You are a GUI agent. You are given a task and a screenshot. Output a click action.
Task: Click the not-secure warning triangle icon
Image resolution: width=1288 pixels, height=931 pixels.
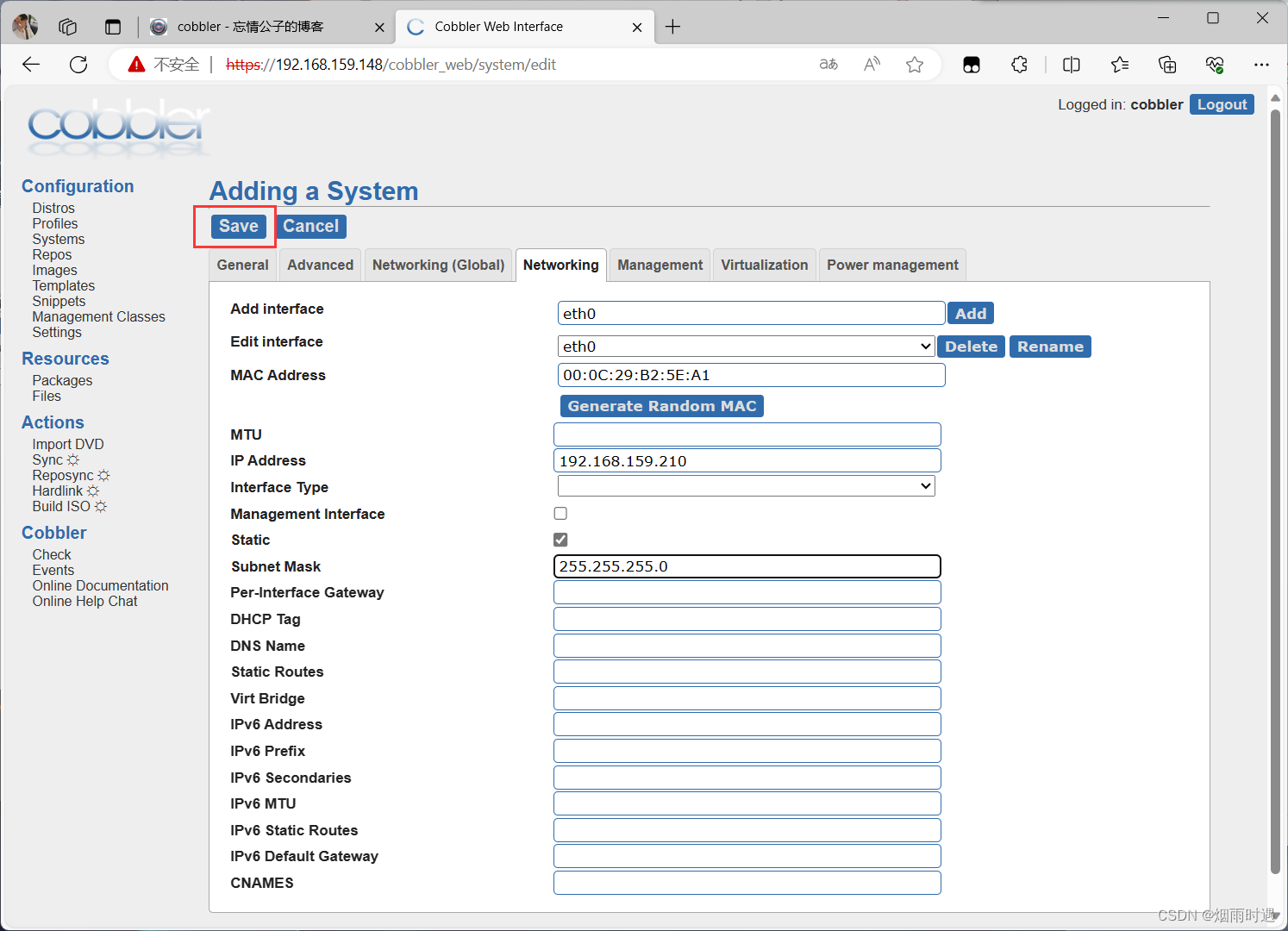click(136, 65)
